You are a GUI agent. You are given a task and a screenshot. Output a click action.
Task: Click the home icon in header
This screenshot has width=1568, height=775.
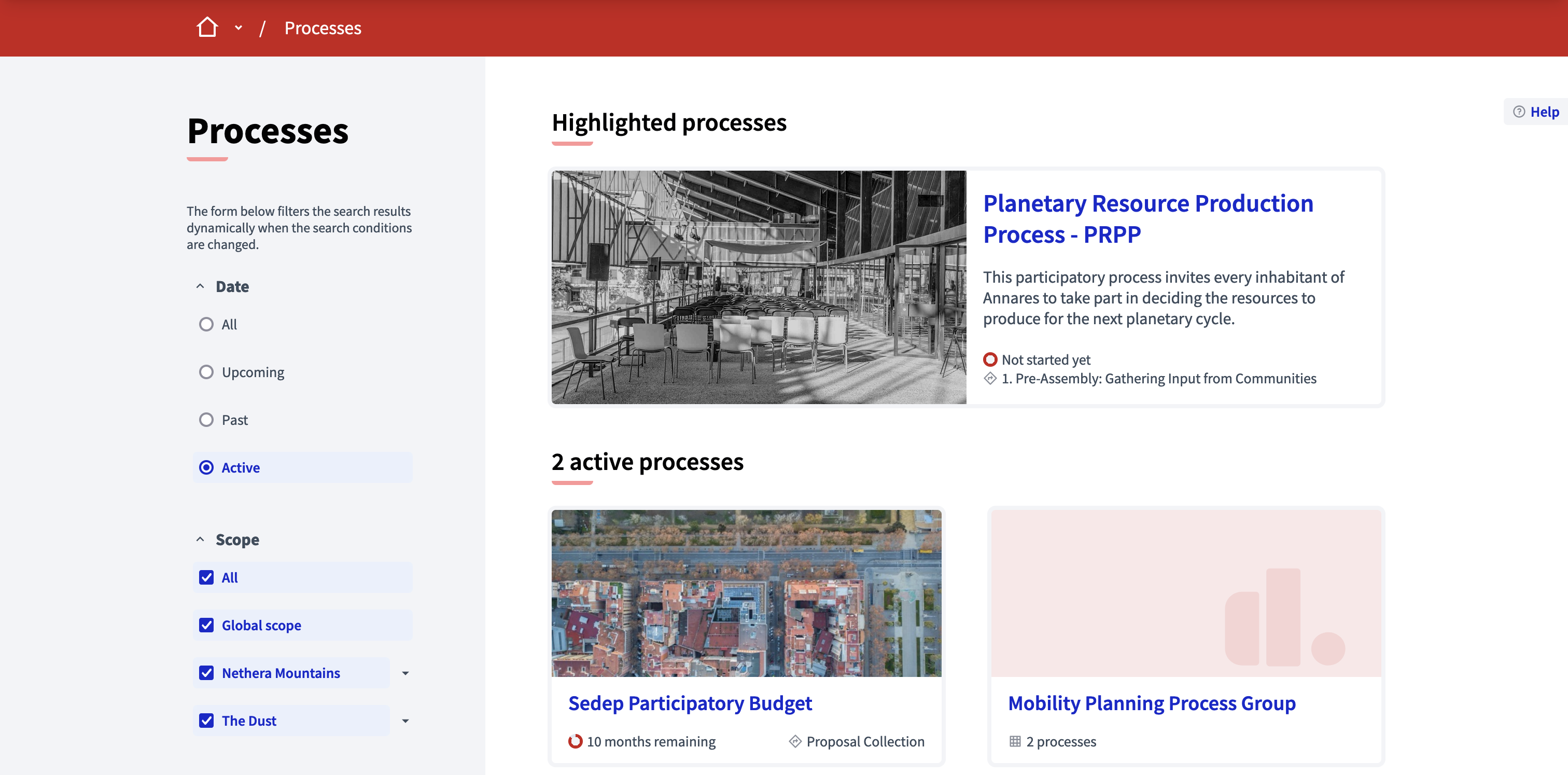point(207,27)
